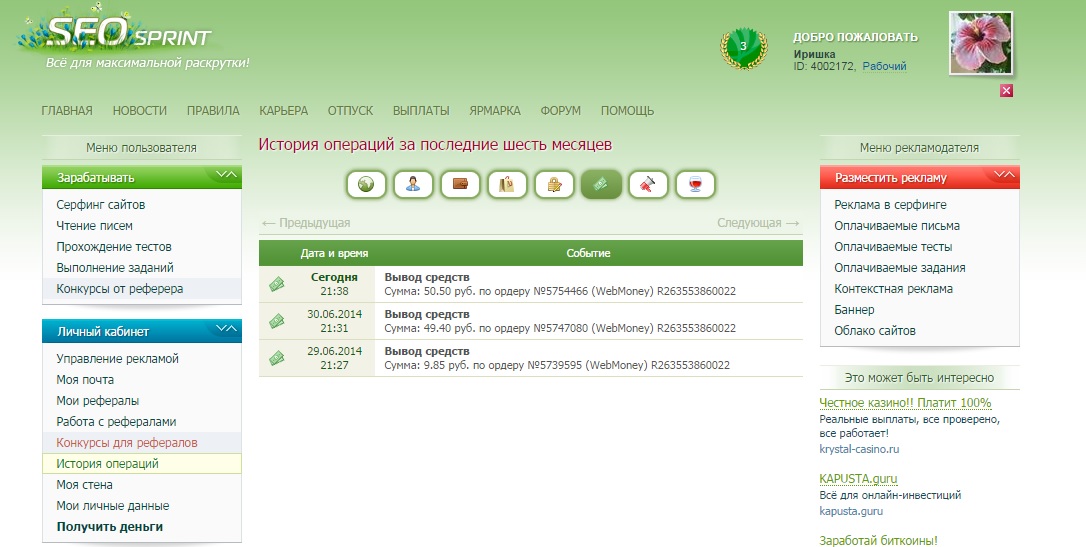The image size is (1086, 547).
Task: Click the wine glass filter icon
Action: click(x=695, y=184)
